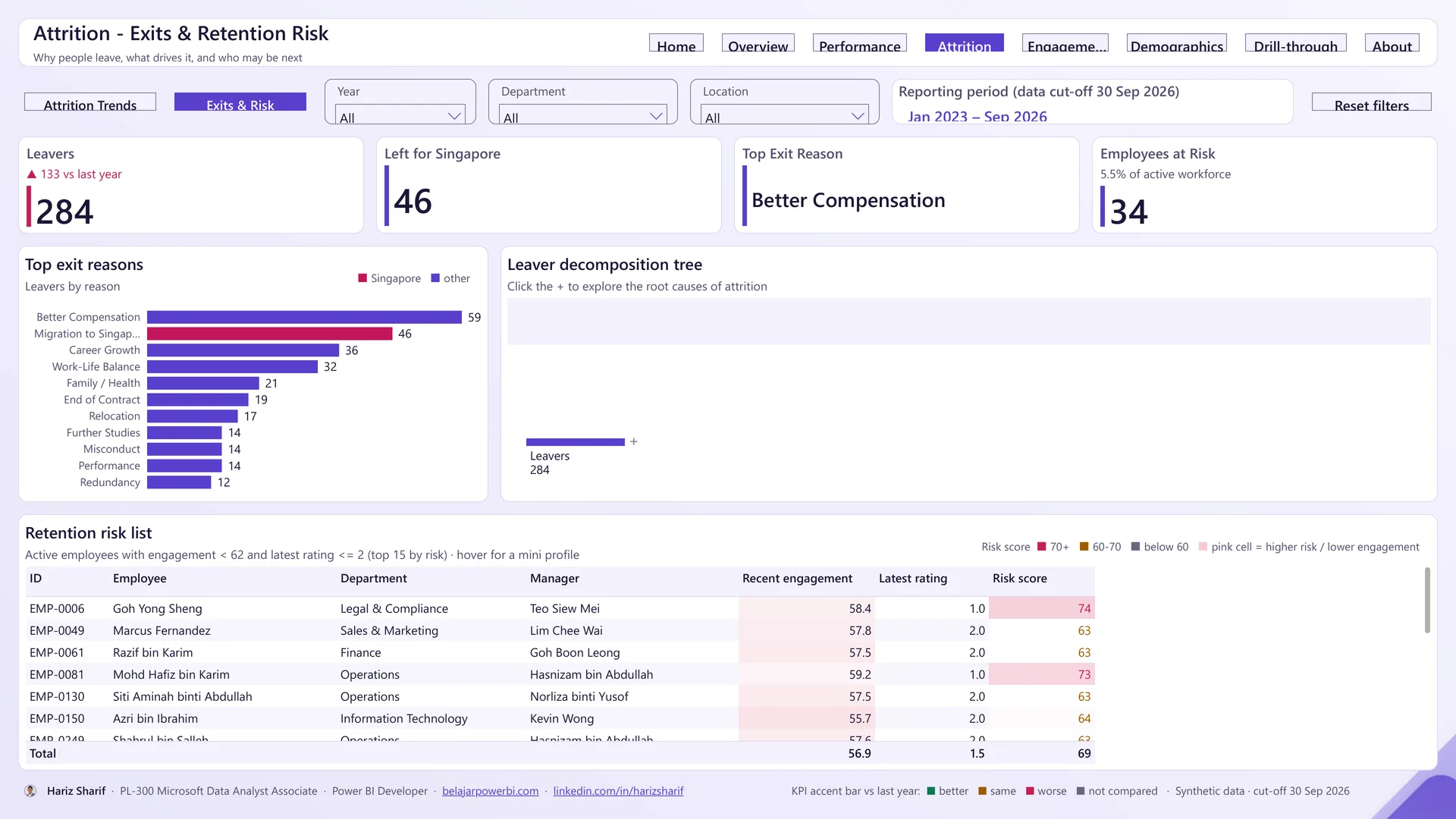Click employee Goh Yong Sheng
This screenshot has height=819, width=1456.
click(158, 609)
